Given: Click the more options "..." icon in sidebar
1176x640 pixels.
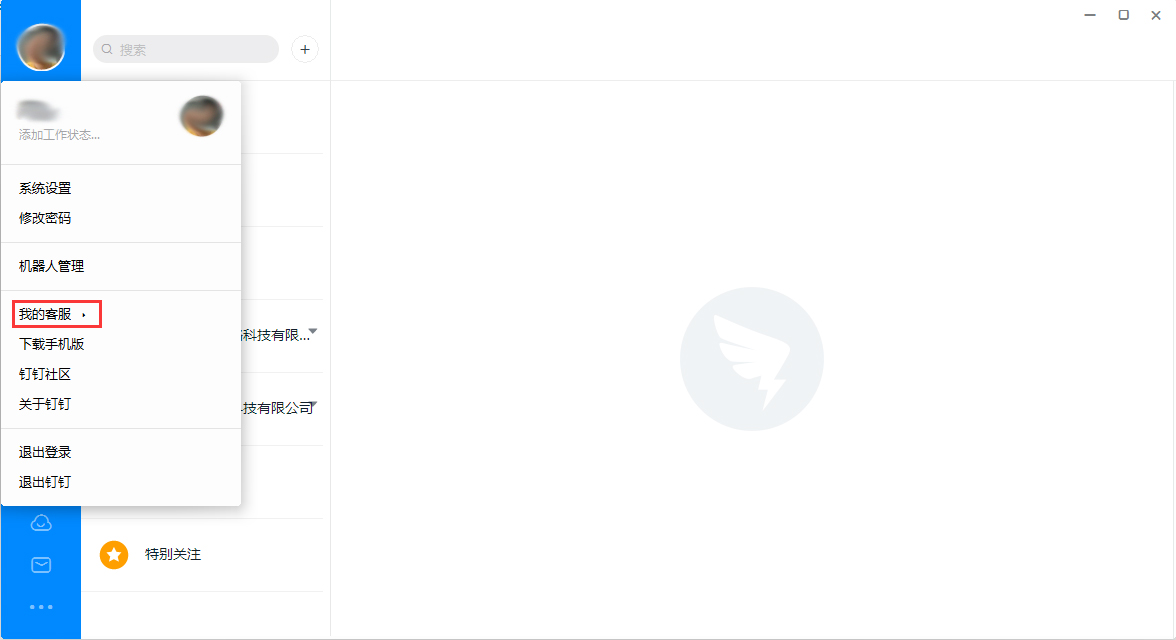Looking at the screenshot, I should click(x=41, y=605).
